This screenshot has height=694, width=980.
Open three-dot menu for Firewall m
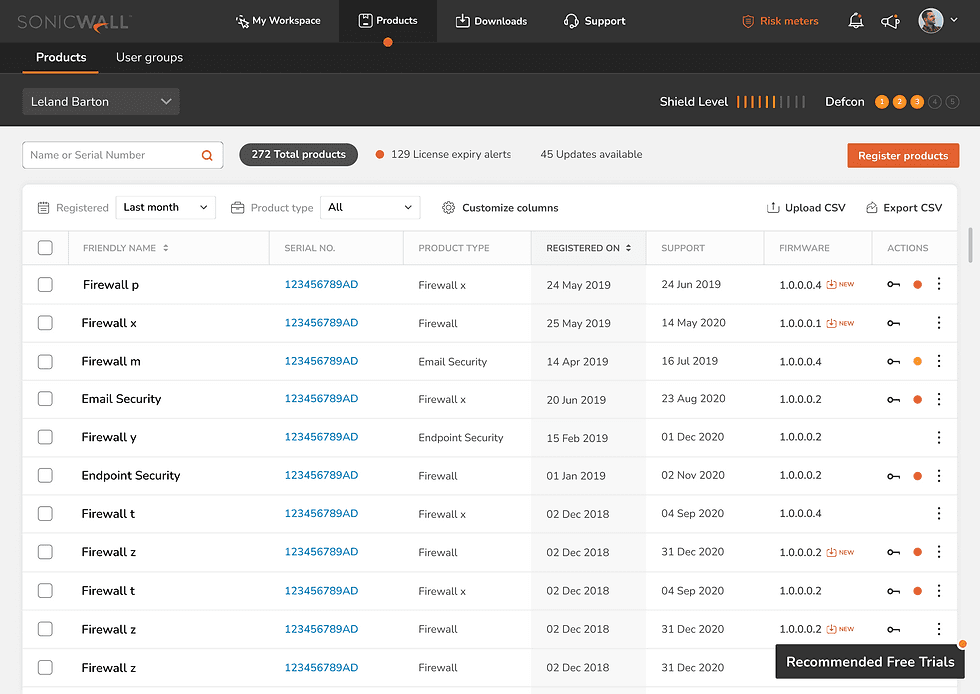(x=939, y=361)
